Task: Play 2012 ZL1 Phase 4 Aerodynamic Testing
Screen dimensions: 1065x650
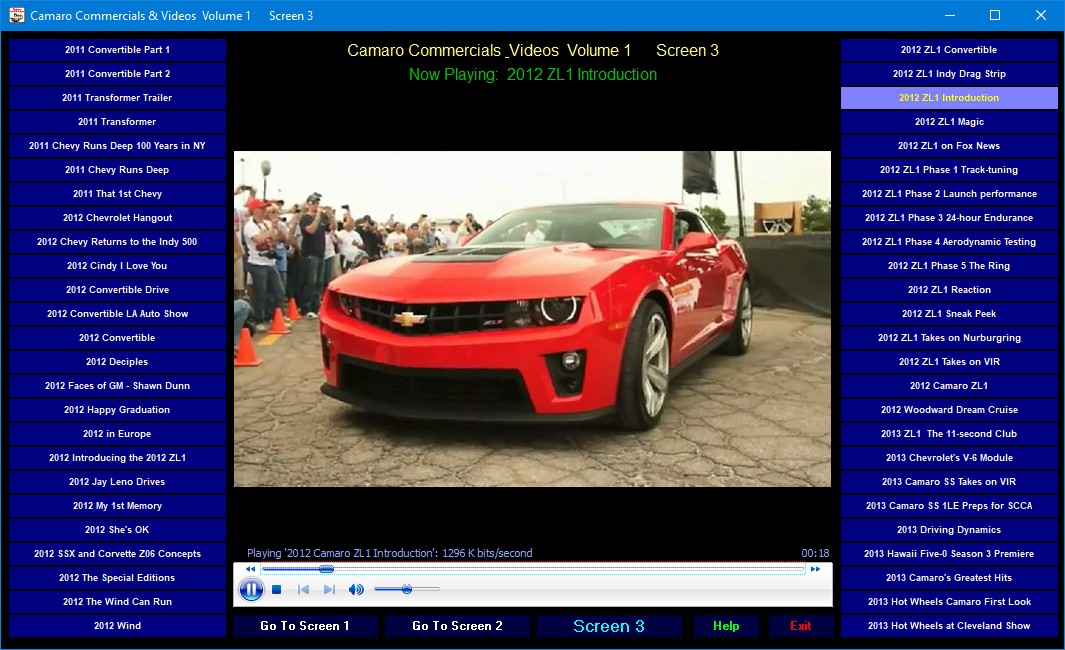Action: 949,242
